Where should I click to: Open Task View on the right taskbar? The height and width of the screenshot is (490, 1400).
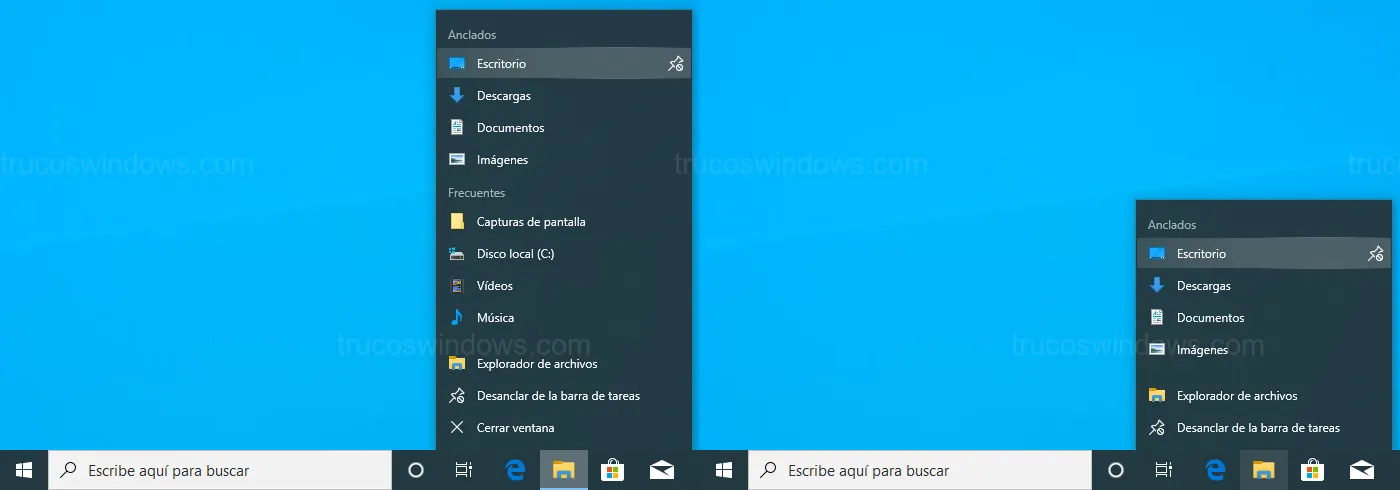1164,470
